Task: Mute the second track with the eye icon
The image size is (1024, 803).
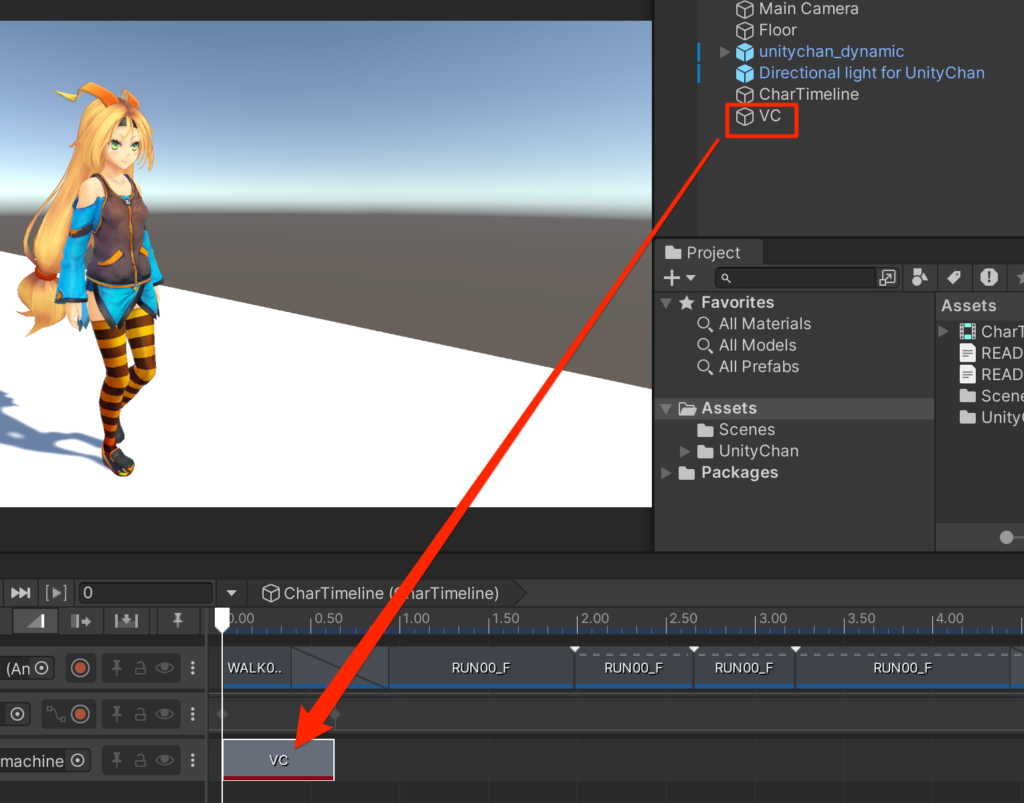Action: point(165,714)
